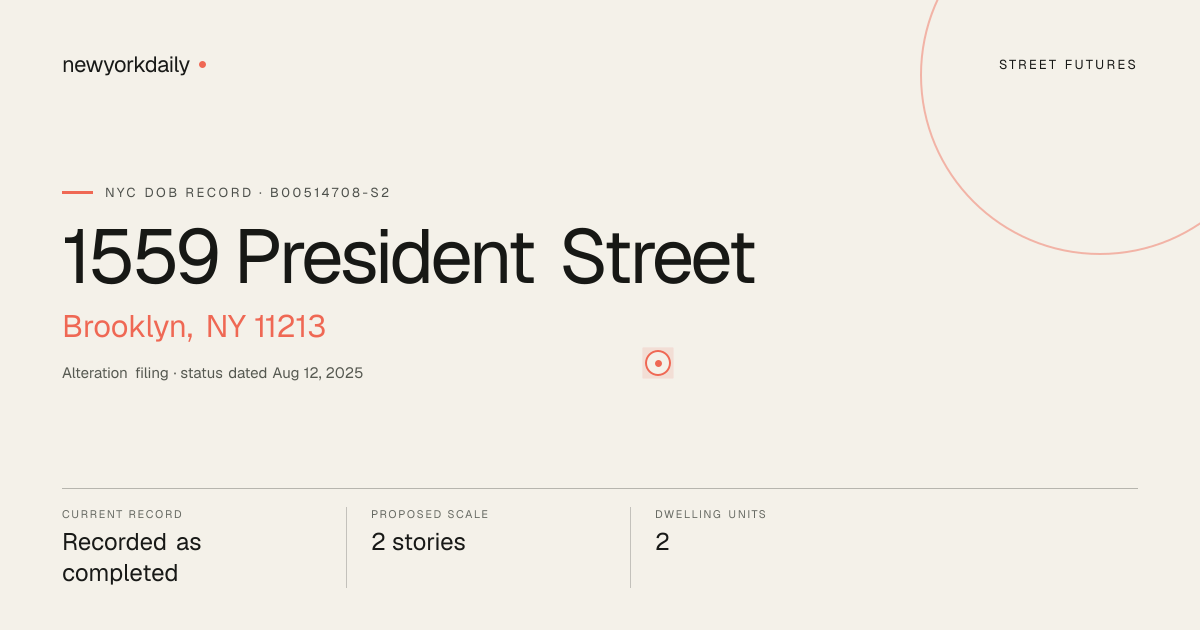Viewport: 1200px width, 630px height.
Task: Click the orange dot beside newyorkdaily
Action: [x=202, y=64]
